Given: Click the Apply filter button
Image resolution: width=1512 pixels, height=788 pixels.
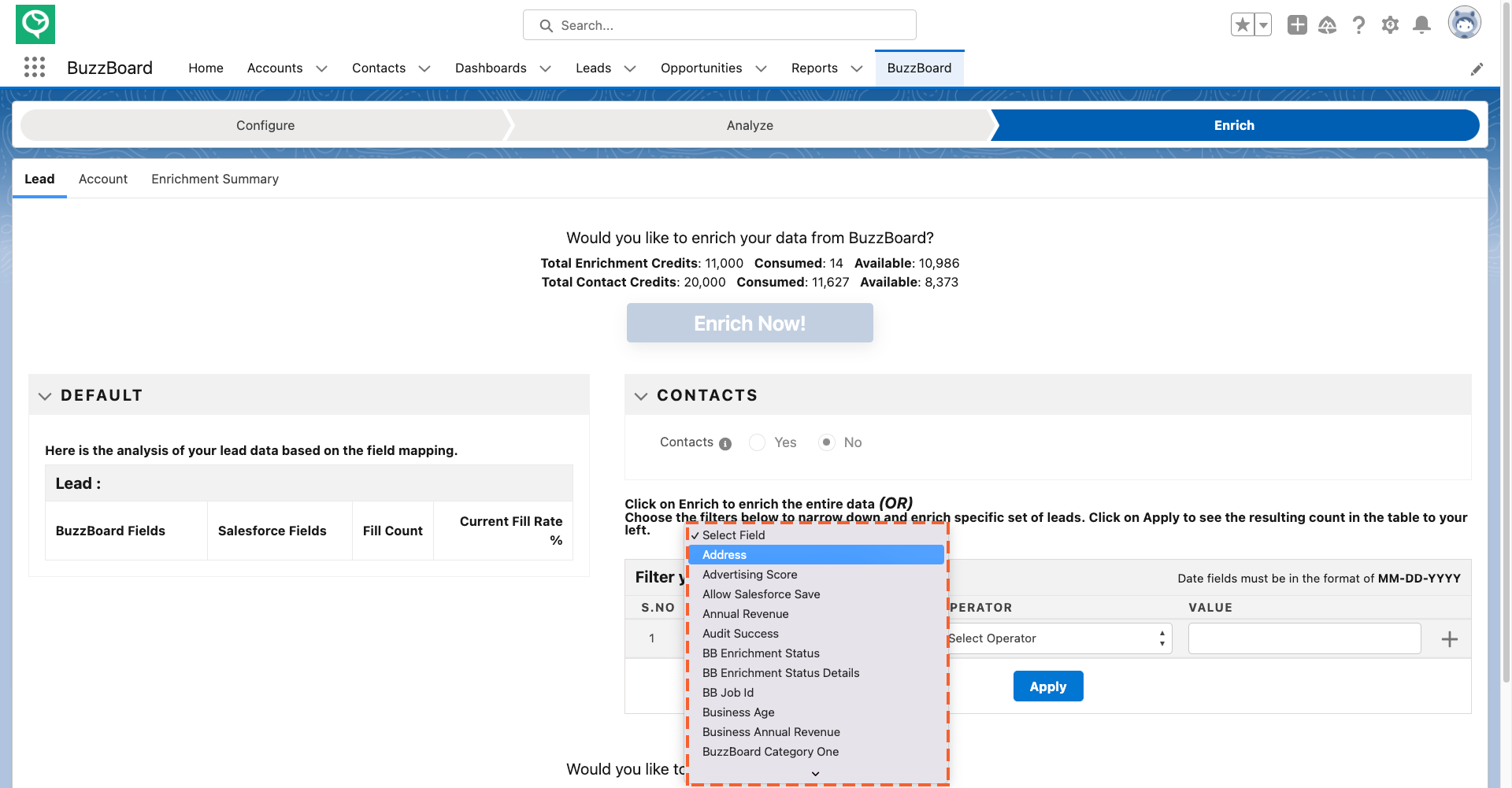Looking at the screenshot, I should pyautogui.click(x=1048, y=686).
